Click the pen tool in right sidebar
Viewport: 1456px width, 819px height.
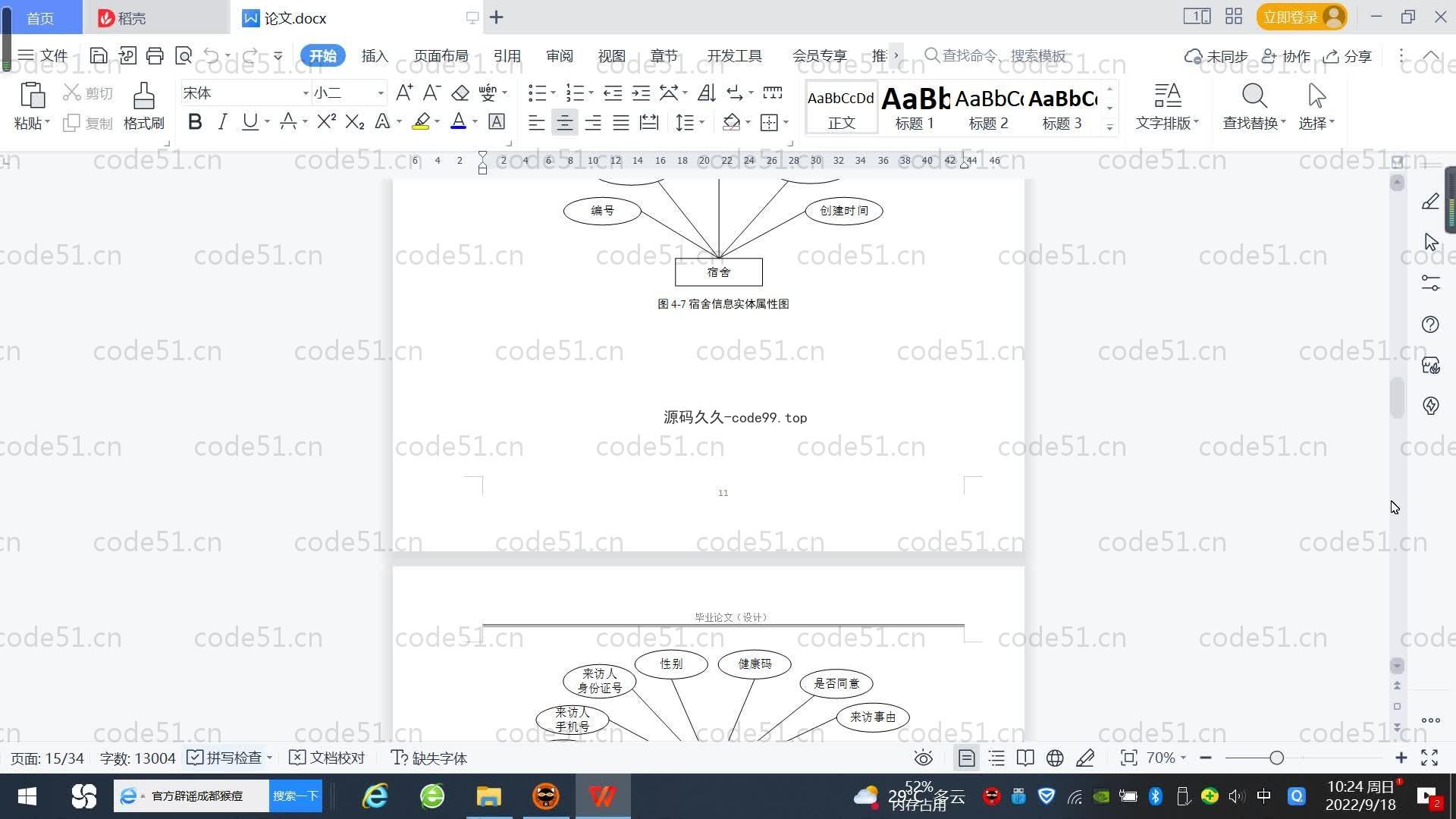click(1430, 202)
